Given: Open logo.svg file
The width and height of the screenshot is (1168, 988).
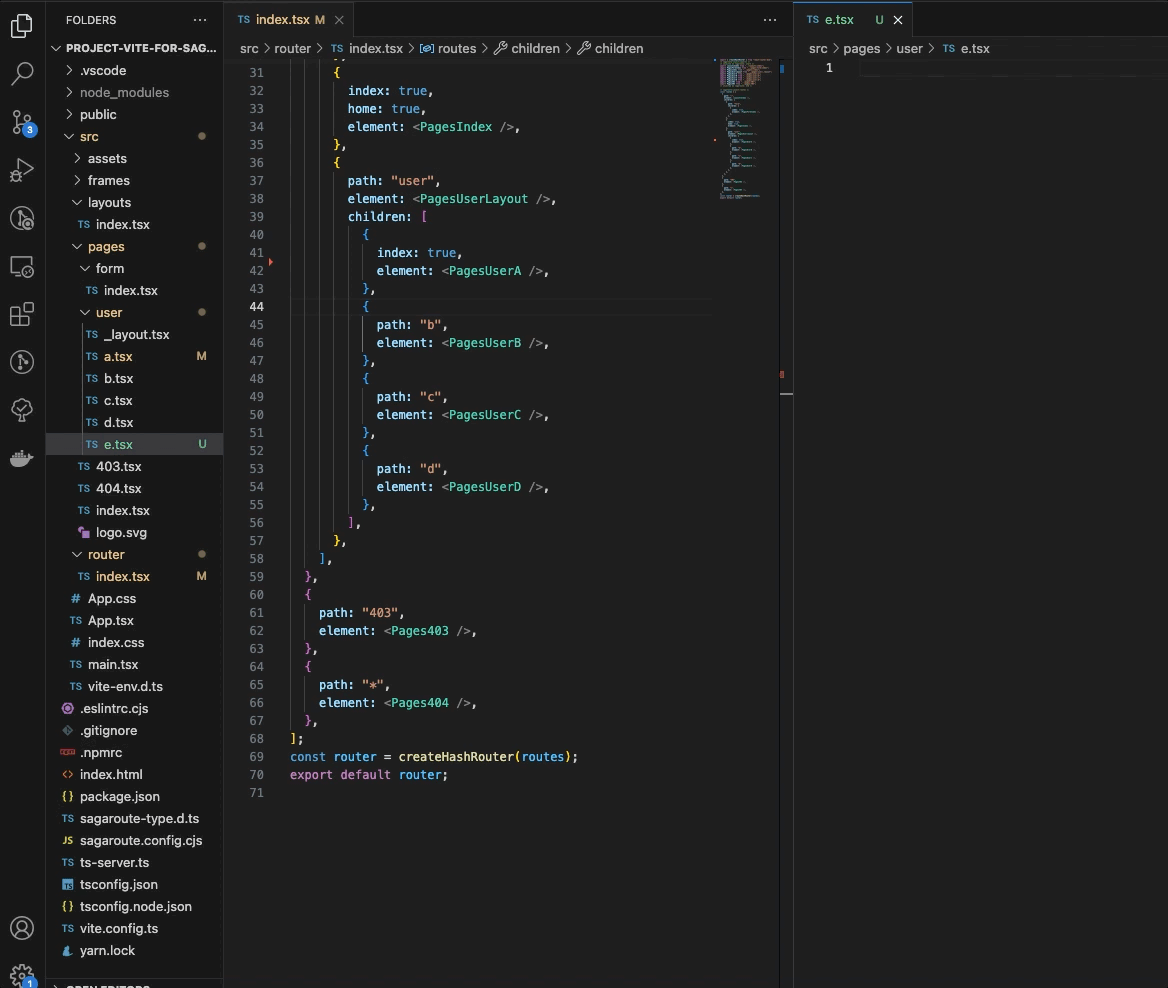Looking at the screenshot, I should [x=134, y=533].
